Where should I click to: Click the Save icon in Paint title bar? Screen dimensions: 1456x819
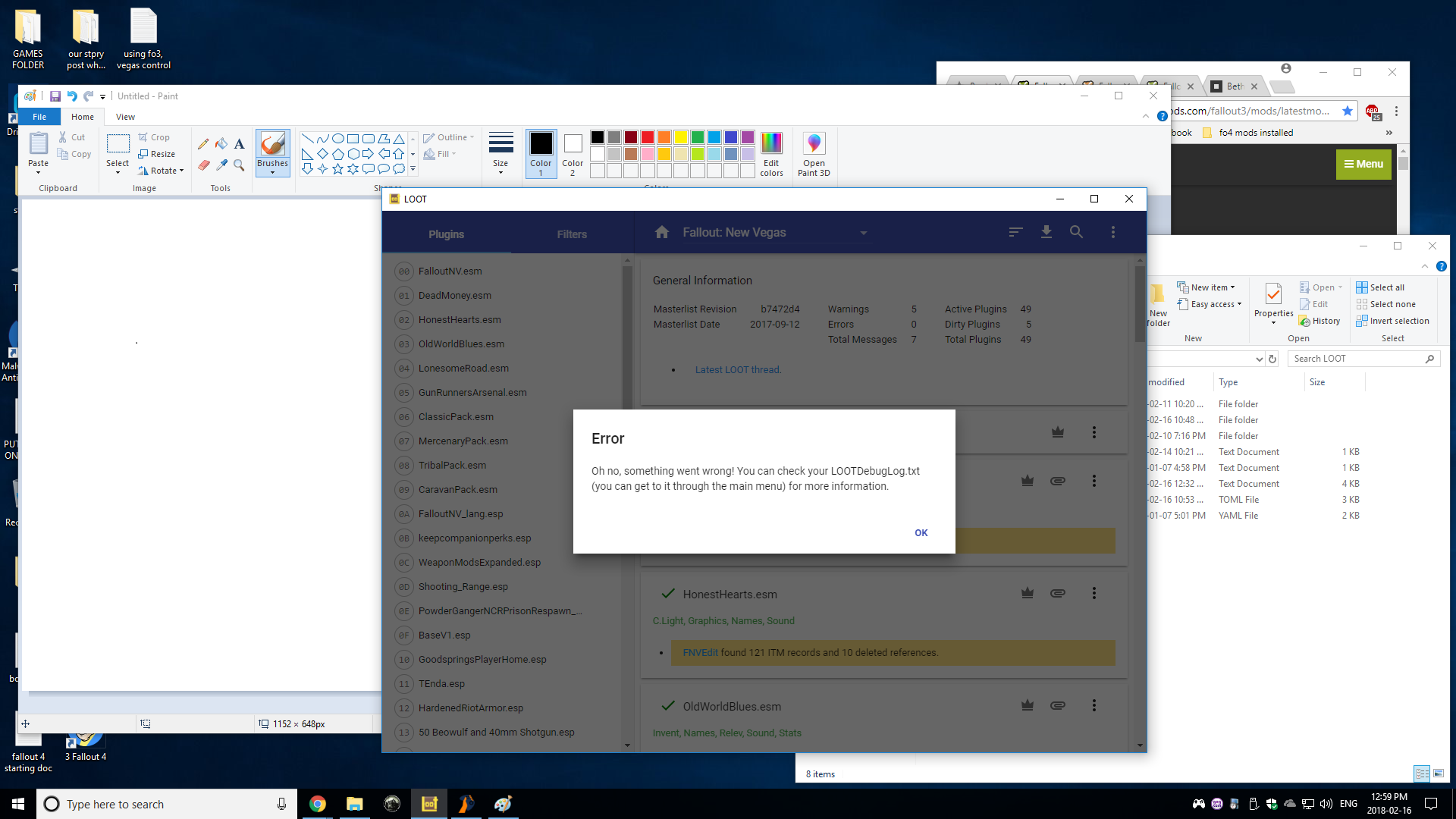pos(55,96)
